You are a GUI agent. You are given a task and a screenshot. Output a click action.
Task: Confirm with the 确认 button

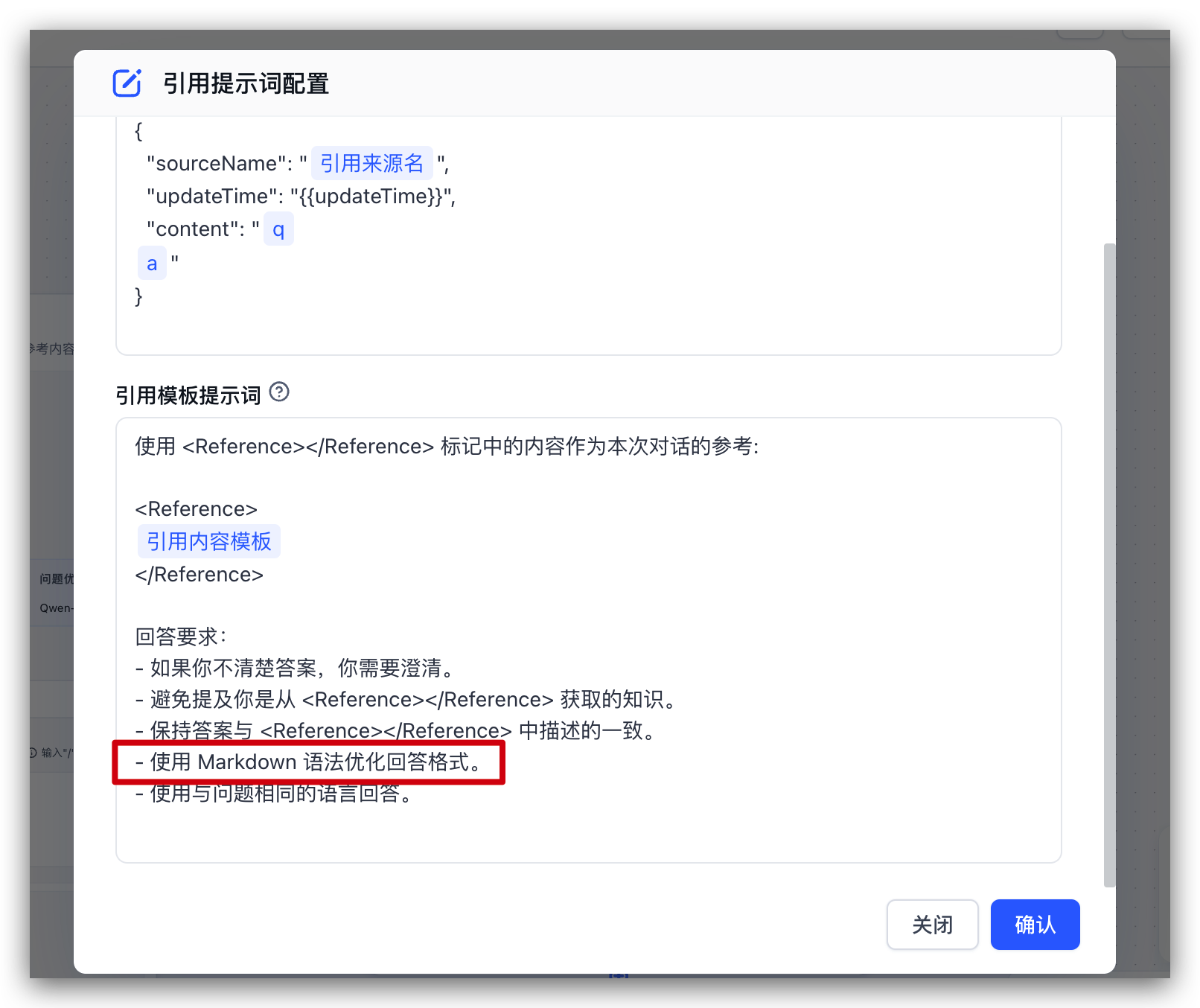pyautogui.click(x=1035, y=925)
